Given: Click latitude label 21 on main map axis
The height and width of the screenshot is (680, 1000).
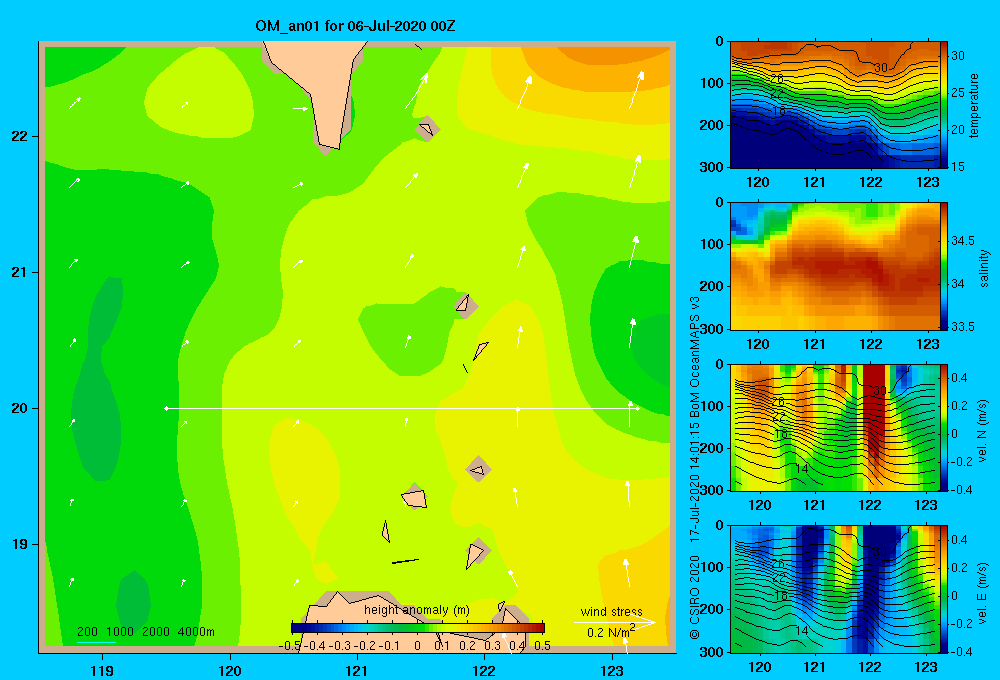Looking at the screenshot, I should [20, 272].
